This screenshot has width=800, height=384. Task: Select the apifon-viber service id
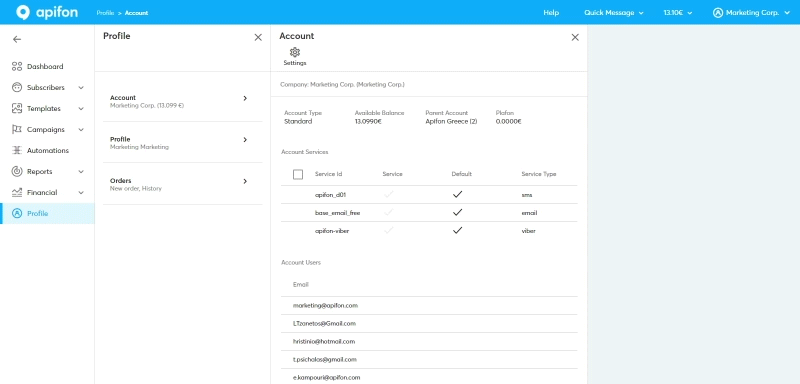point(332,231)
